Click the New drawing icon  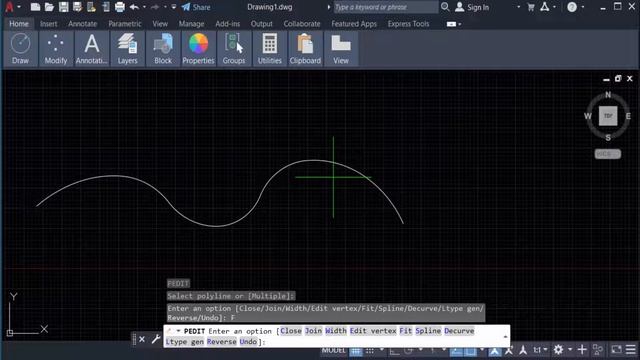pos(36,7)
